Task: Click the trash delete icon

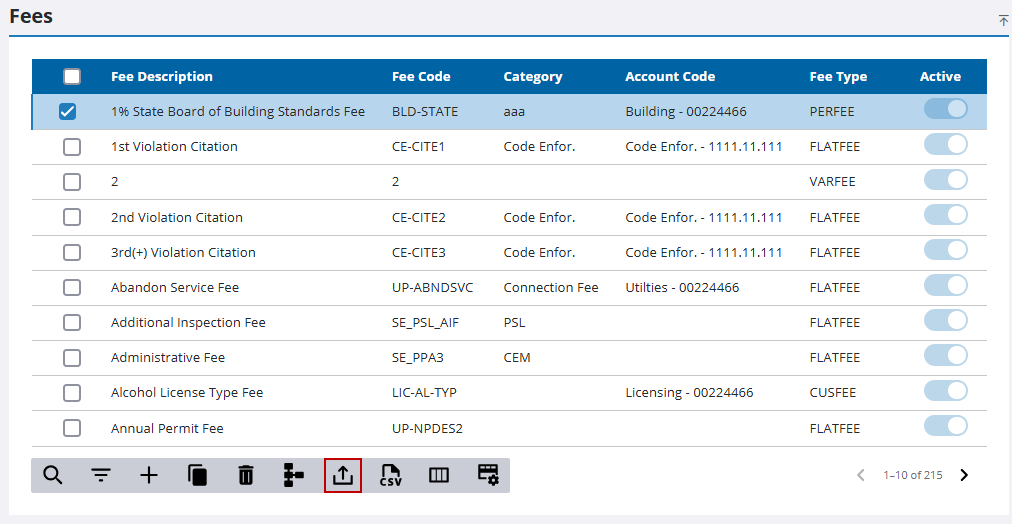Action: pyautogui.click(x=245, y=475)
